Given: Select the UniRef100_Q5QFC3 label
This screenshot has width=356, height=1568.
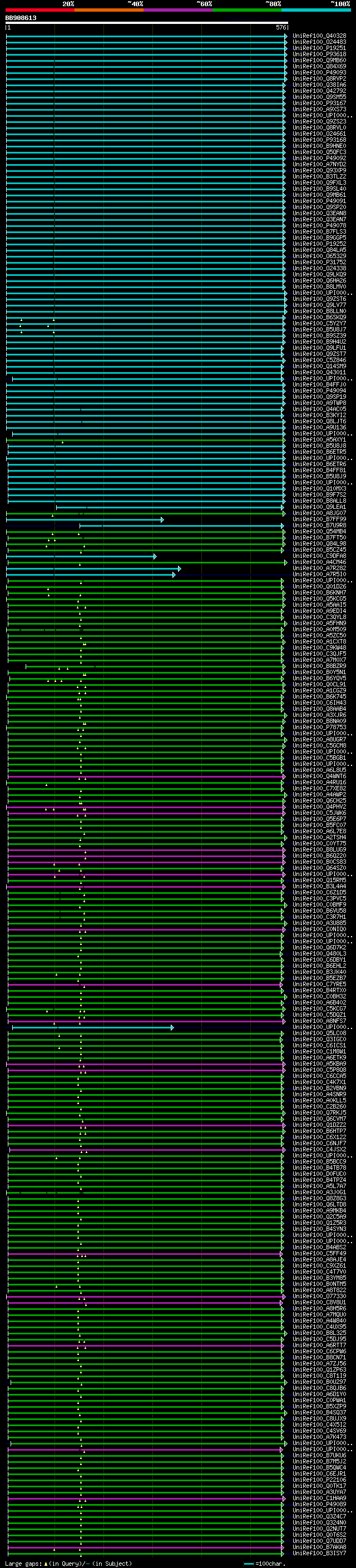Looking at the screenshot, I should click(x=319, y=152).
